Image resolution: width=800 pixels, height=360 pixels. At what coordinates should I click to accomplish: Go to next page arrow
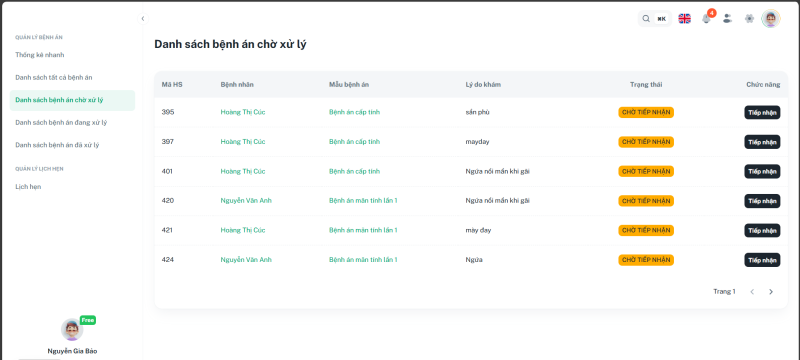771,292
